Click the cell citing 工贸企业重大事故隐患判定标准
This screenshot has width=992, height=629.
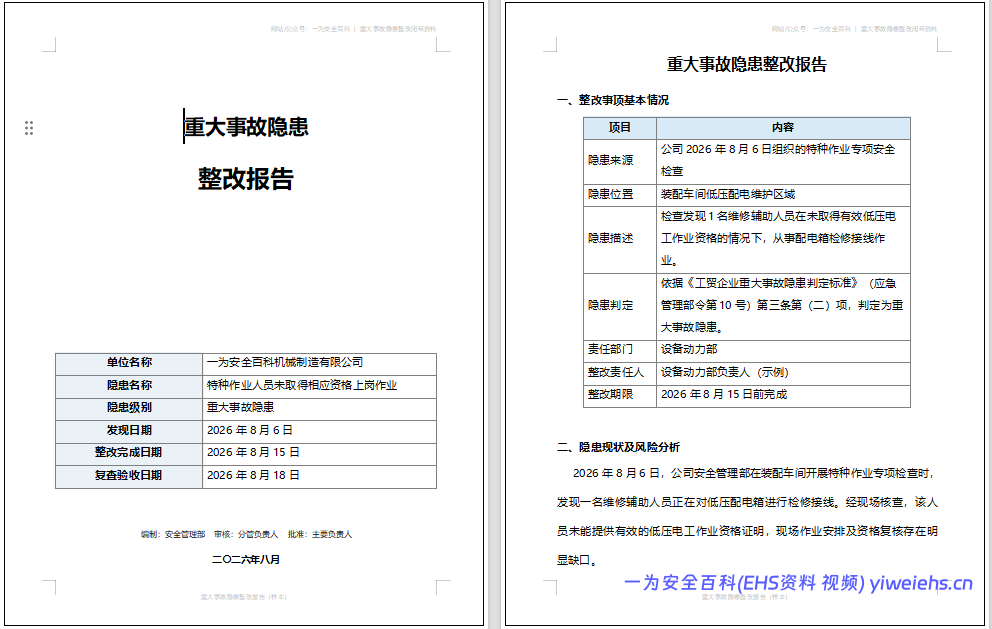(x=783, y=306)
